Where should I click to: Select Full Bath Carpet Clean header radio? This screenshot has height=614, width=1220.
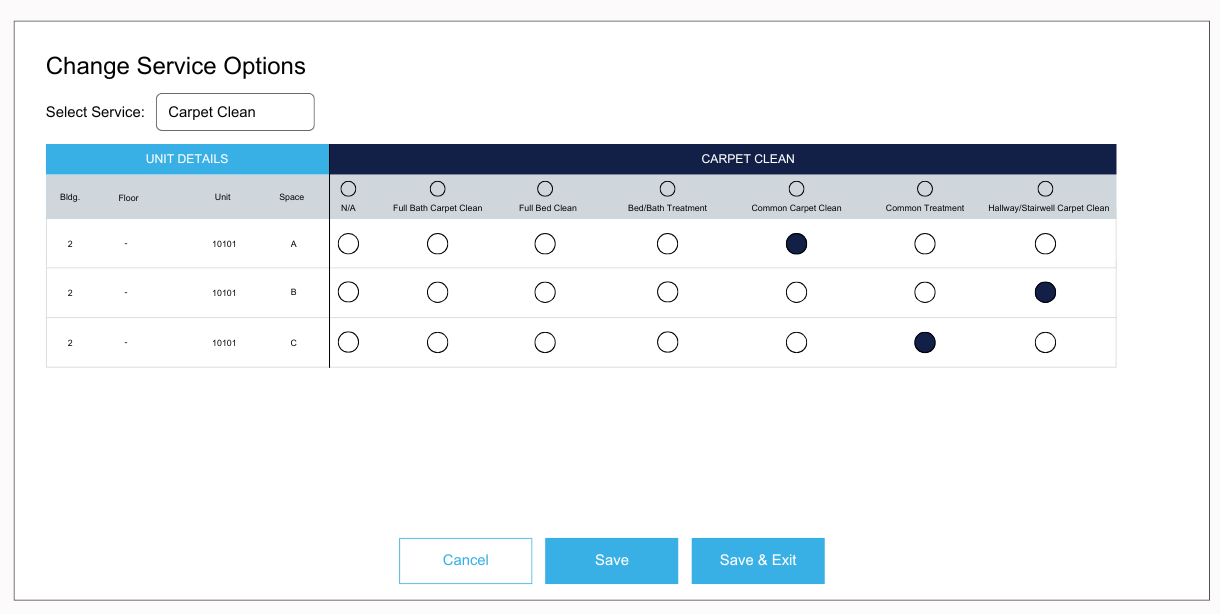[437, 188]
